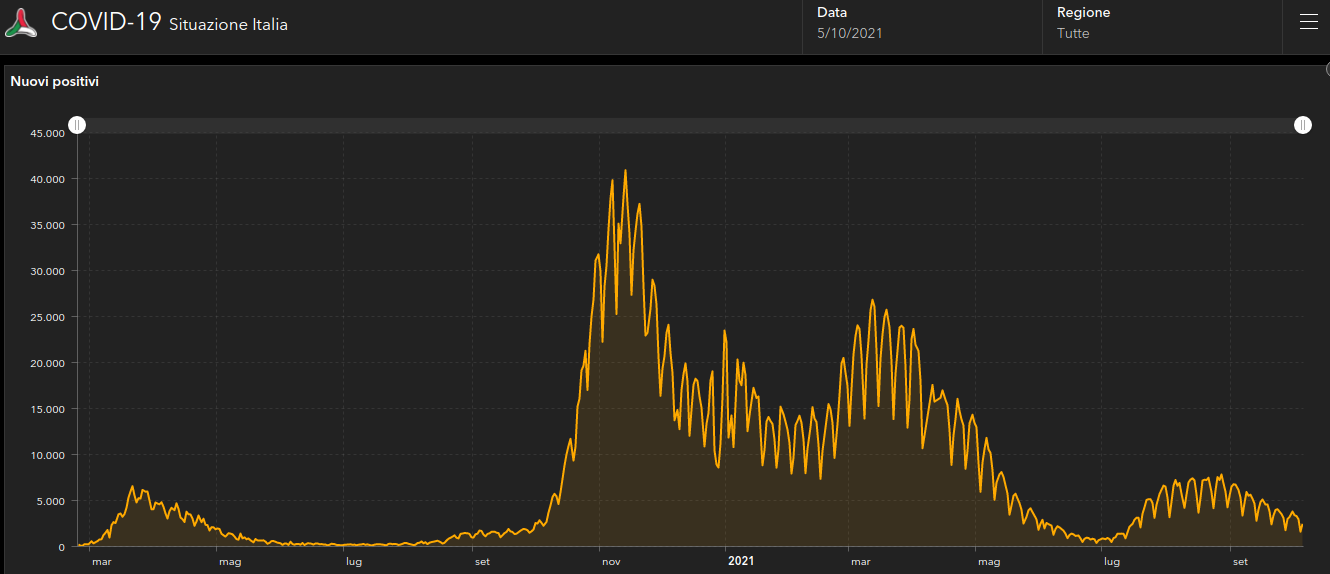Click the first wave peak in spring 2020
1330x574 pixels.
click(x=133, y=486)
